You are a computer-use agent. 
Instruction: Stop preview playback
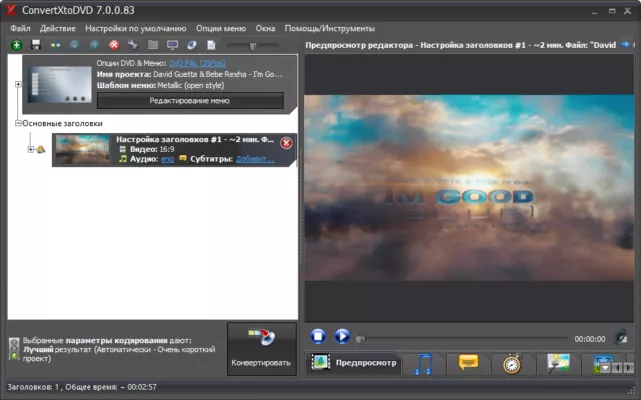[x=318, y=336]
